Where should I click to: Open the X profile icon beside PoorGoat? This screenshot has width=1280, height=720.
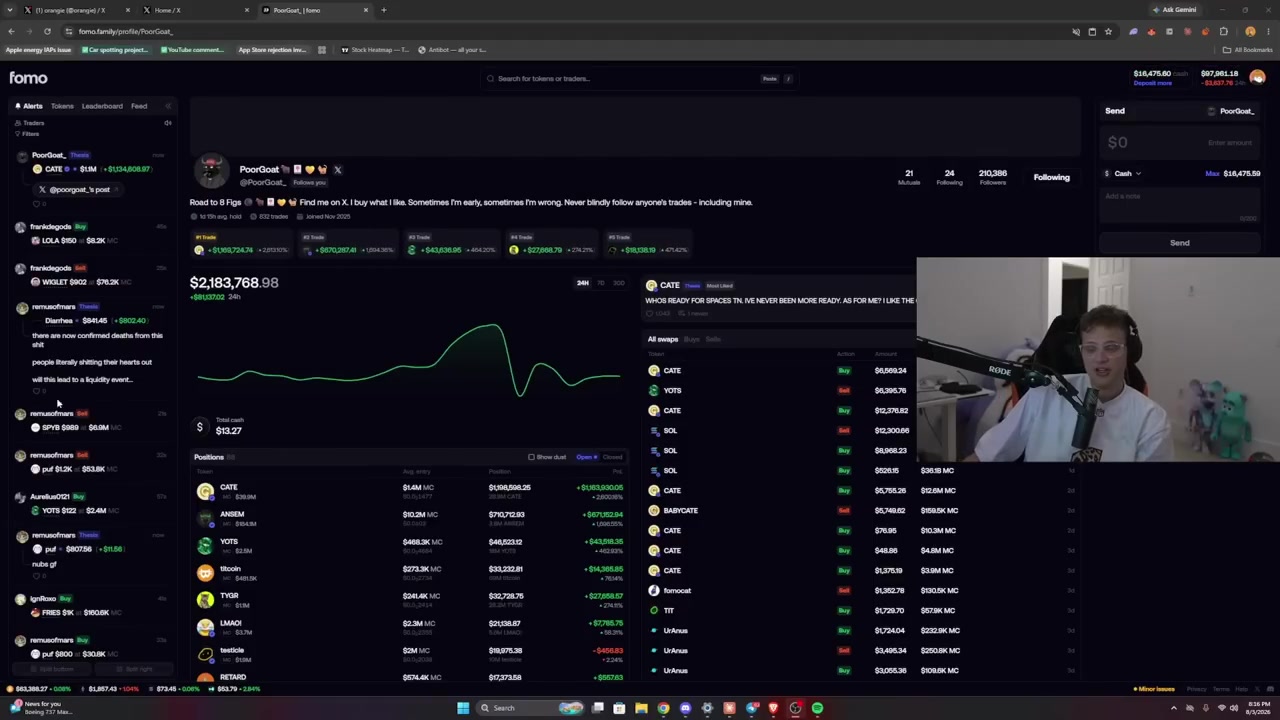(x=337, y=170)
